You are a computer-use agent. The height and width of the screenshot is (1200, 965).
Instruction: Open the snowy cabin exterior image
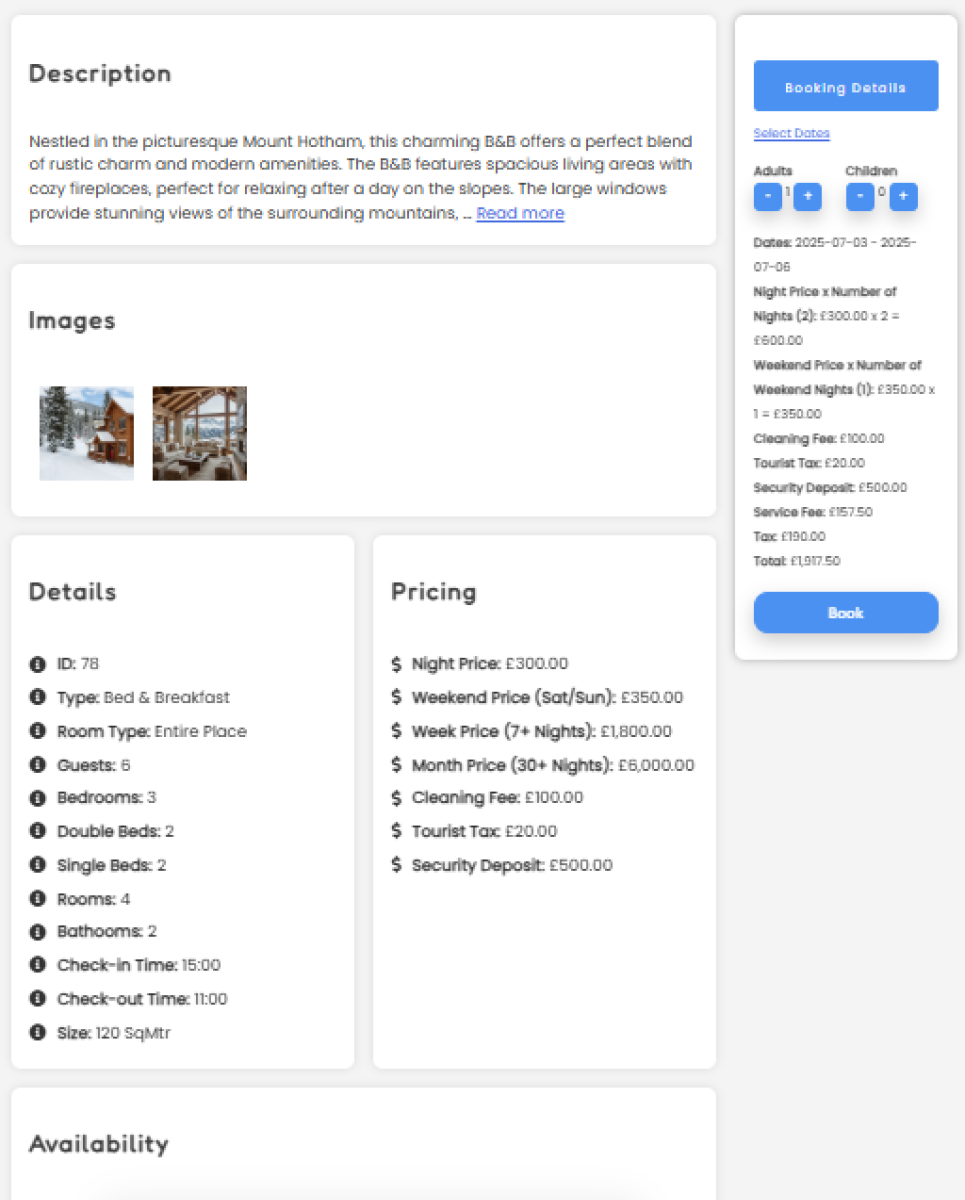[x=86, y=433]
